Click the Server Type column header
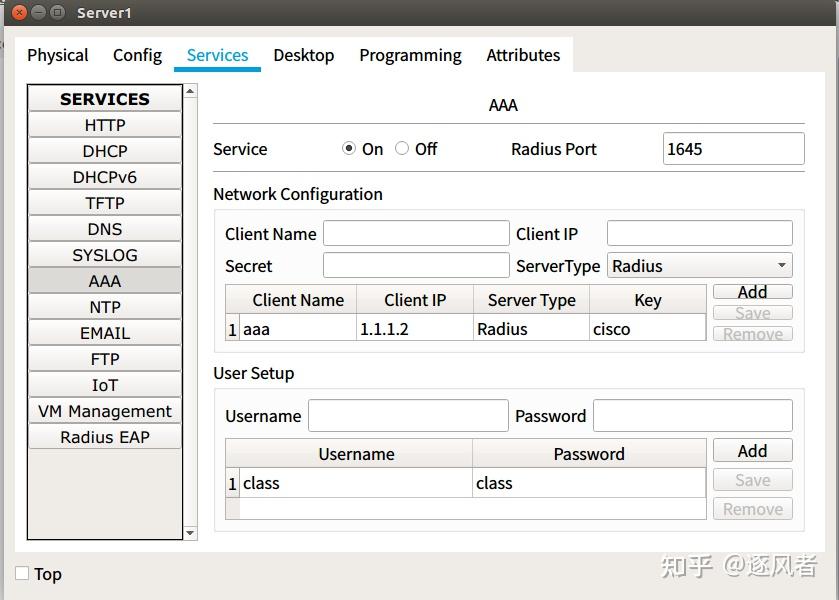839x600 pixels. pos(531,300)
